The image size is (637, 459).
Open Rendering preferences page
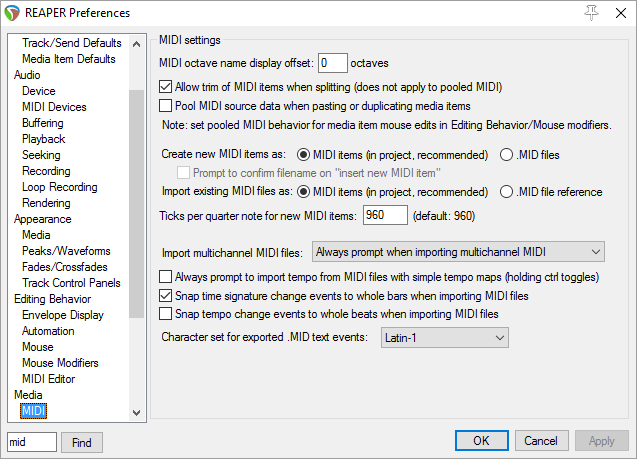(x=46, y=203)
